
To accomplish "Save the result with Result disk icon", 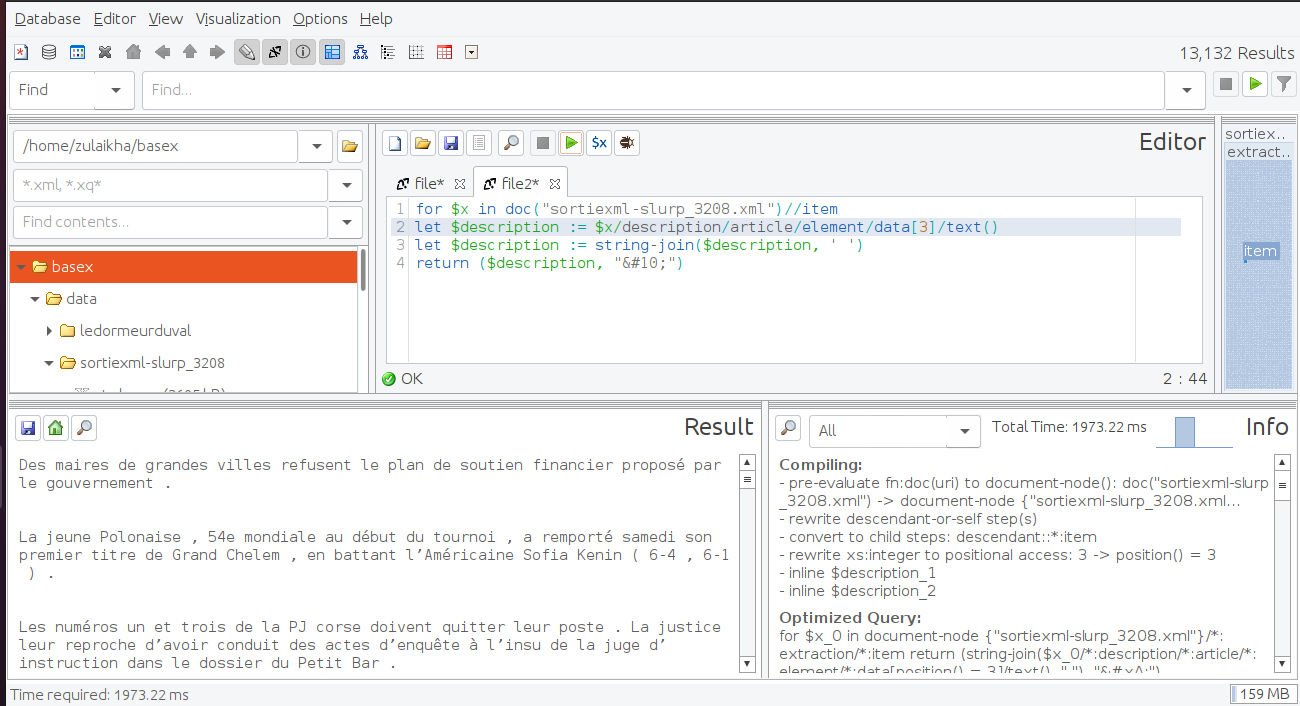I will tap(28, 428).
